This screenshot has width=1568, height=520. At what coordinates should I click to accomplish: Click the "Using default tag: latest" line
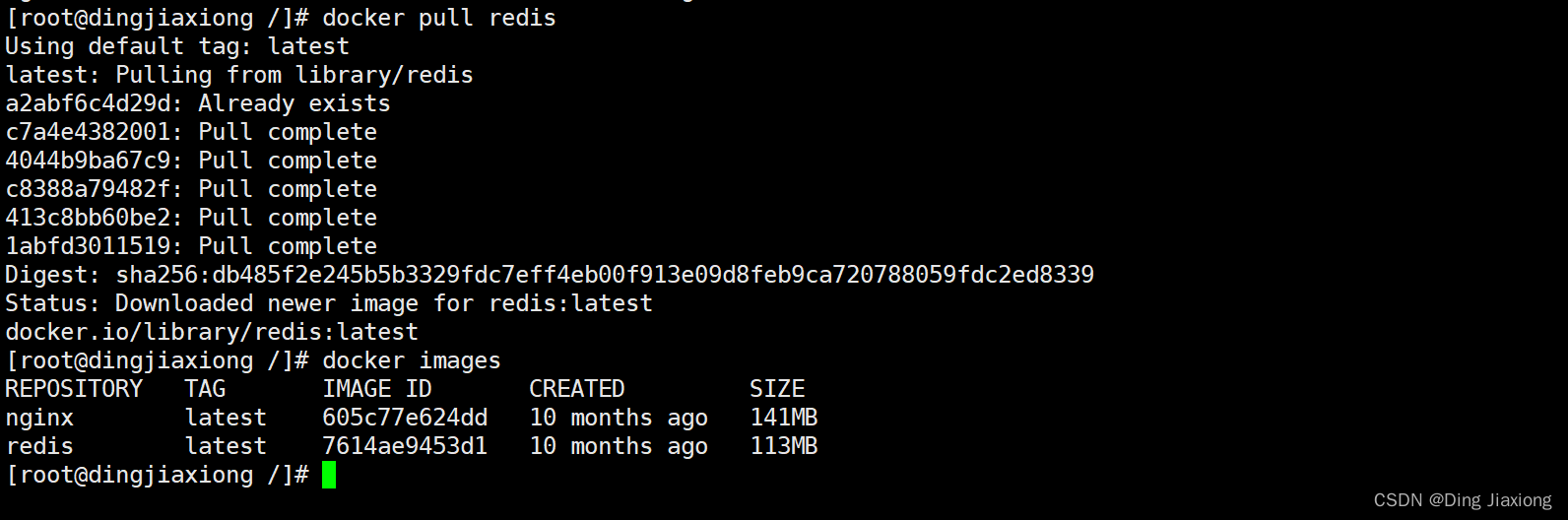pos(177,46)
